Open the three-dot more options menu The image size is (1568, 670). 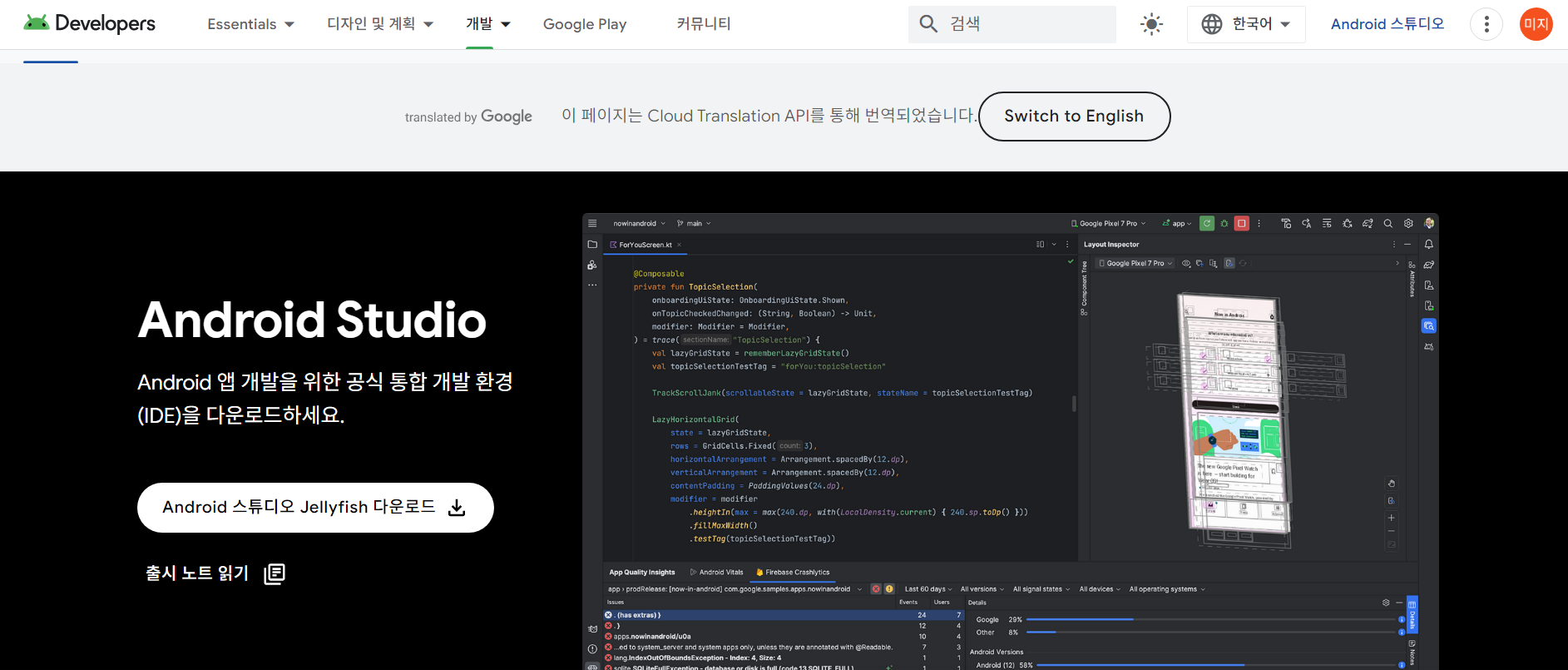1486,24
